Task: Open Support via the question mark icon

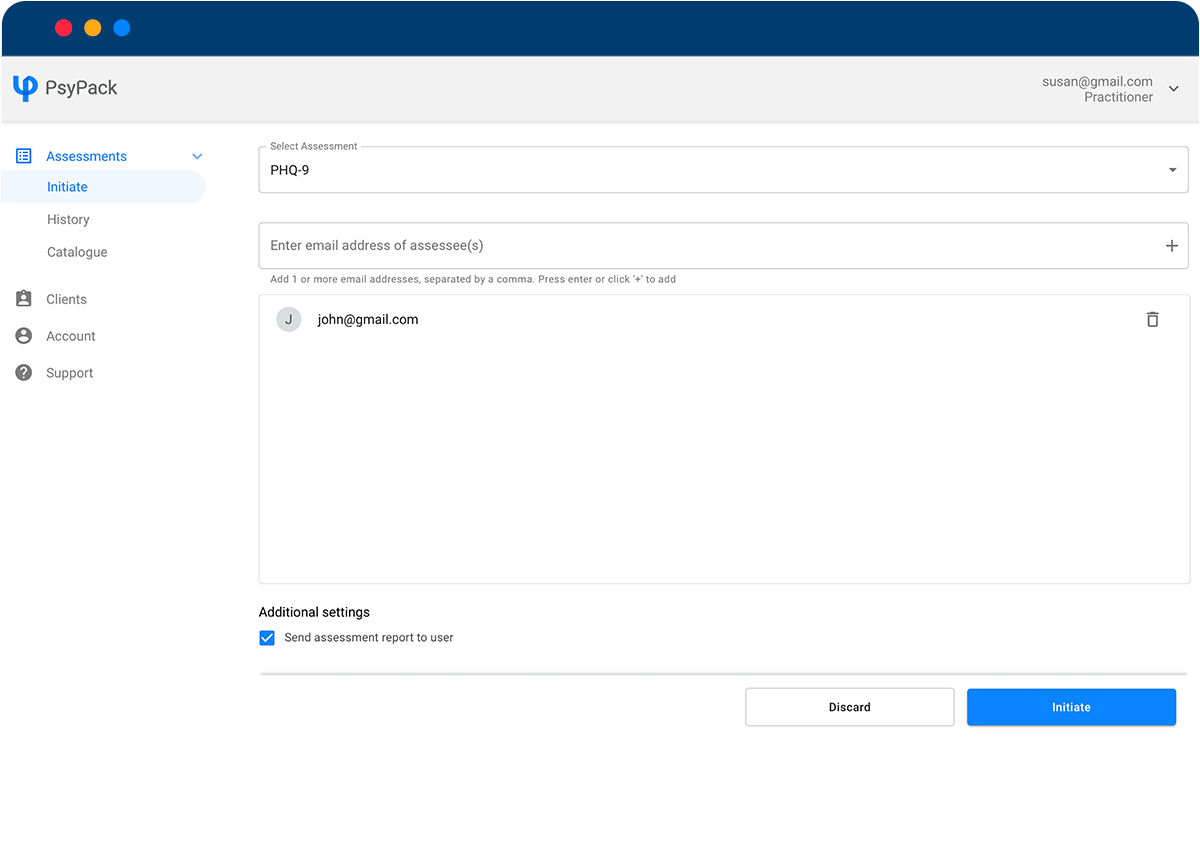Action: [23, 372]
